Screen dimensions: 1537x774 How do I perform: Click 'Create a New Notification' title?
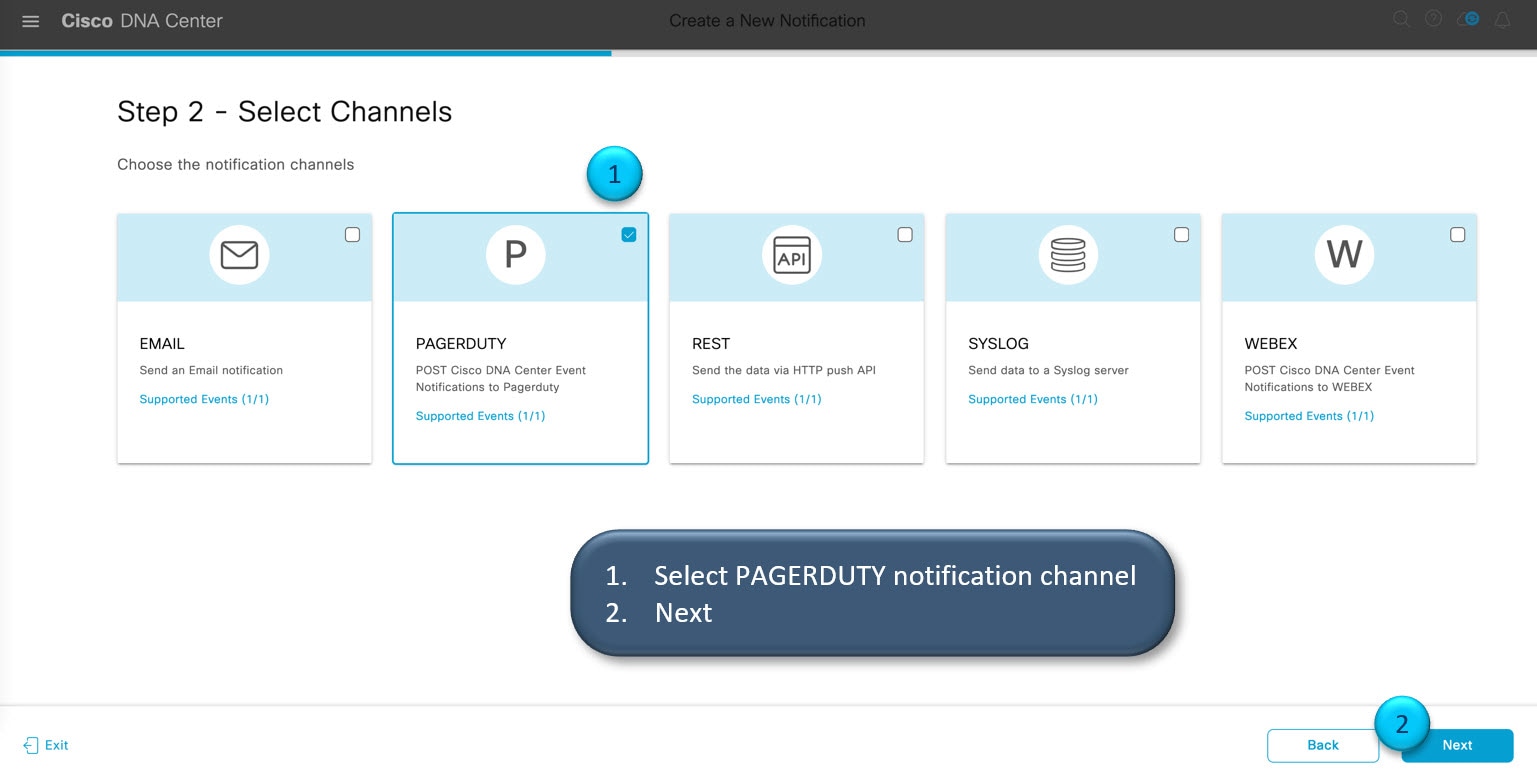click(x=767, y=20)
